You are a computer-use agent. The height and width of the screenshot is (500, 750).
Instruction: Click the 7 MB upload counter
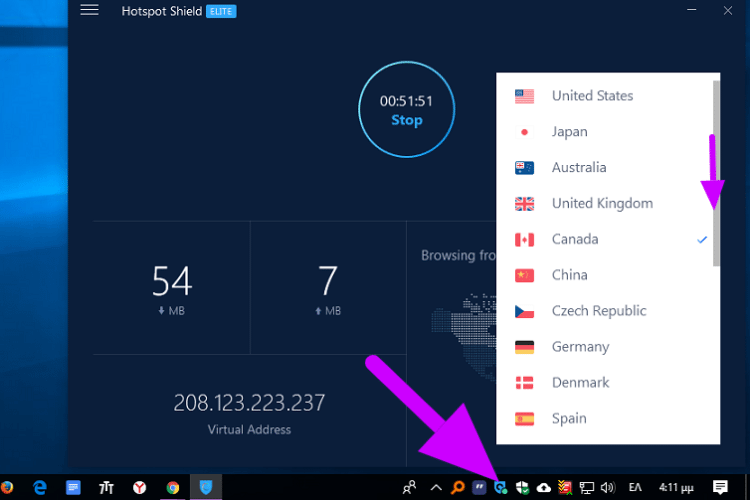click(328, 289)
